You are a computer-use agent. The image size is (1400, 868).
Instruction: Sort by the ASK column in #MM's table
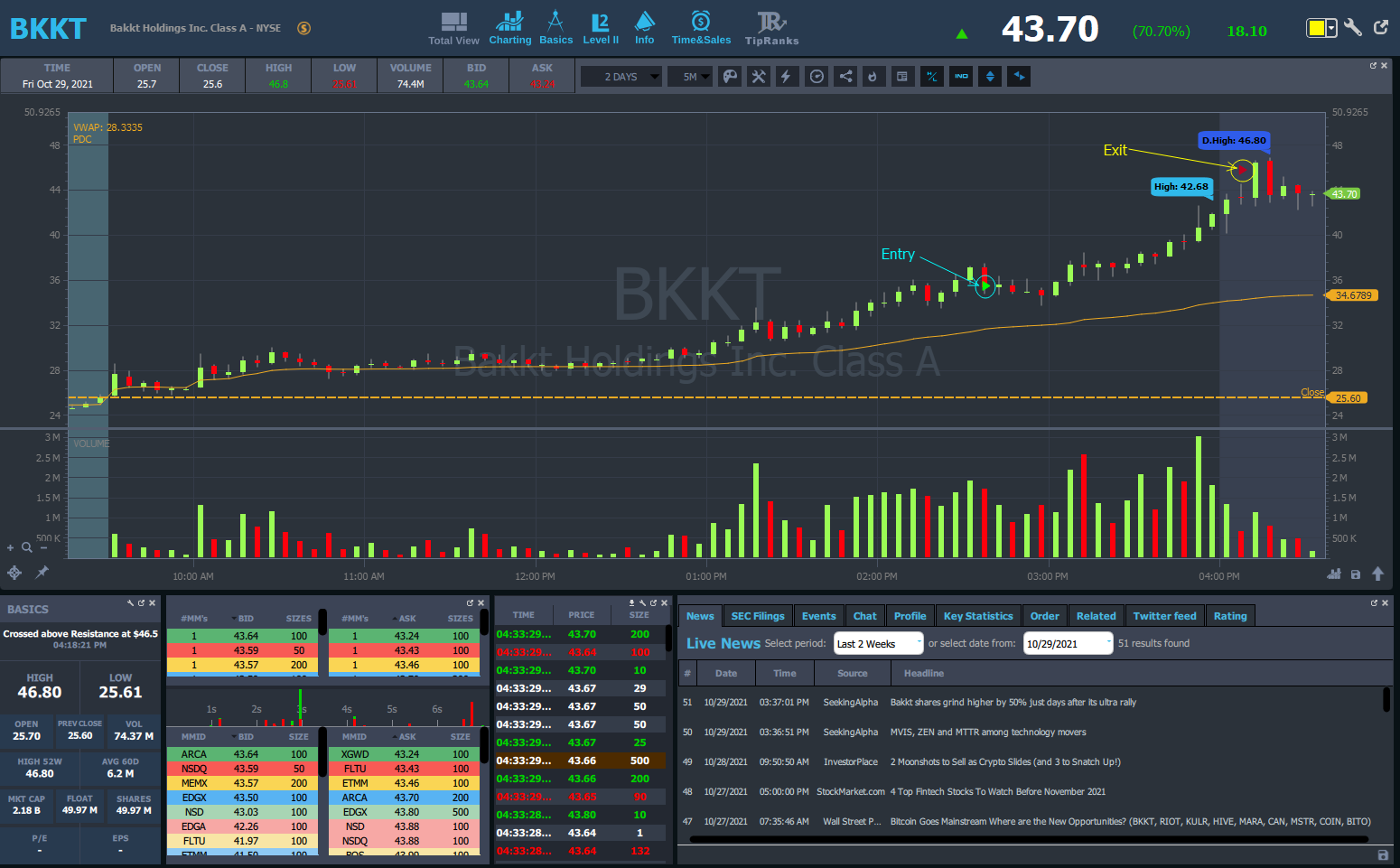(407, 619)
